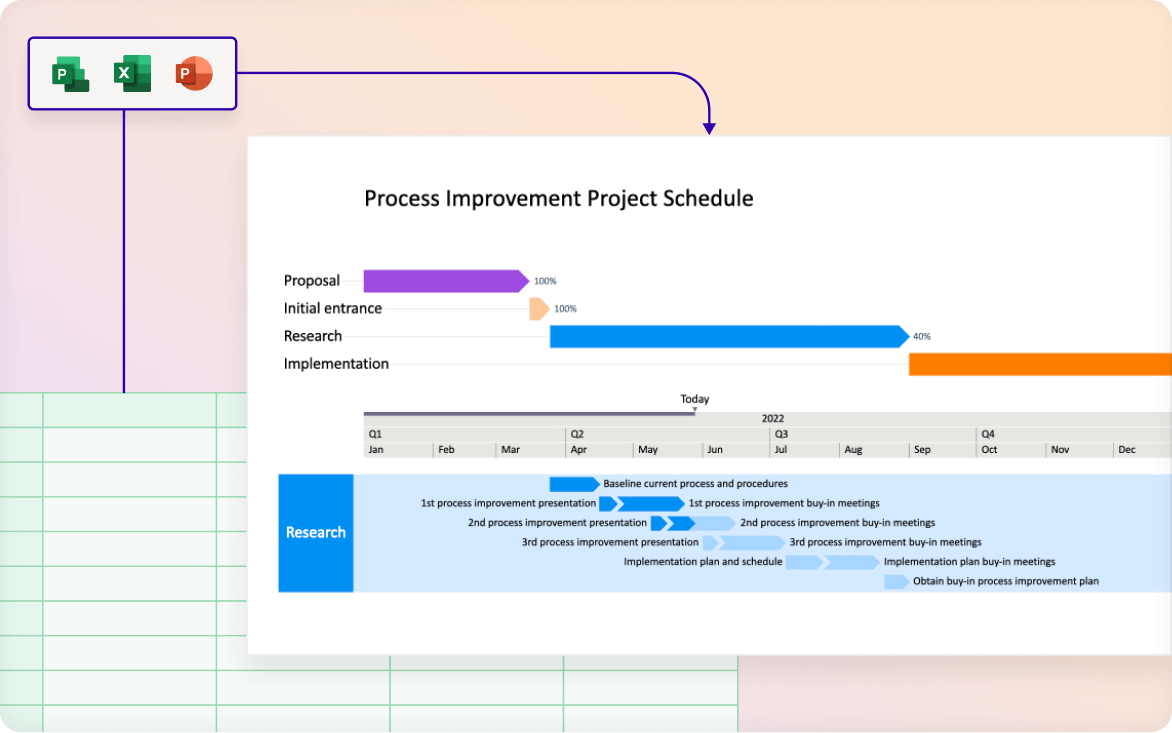Click the Research row label above the timeline
Image resolution: width=1172 pixels, height=733 pixels.
click(x=312, y=336)
